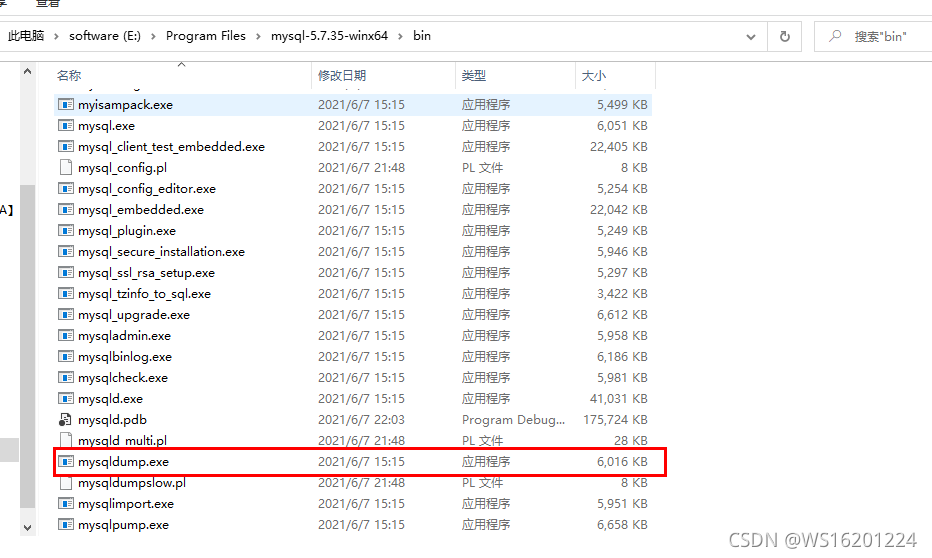932x558 pixels.
Task: Click the 6,016 KB size cell
Action: [622, 462]
